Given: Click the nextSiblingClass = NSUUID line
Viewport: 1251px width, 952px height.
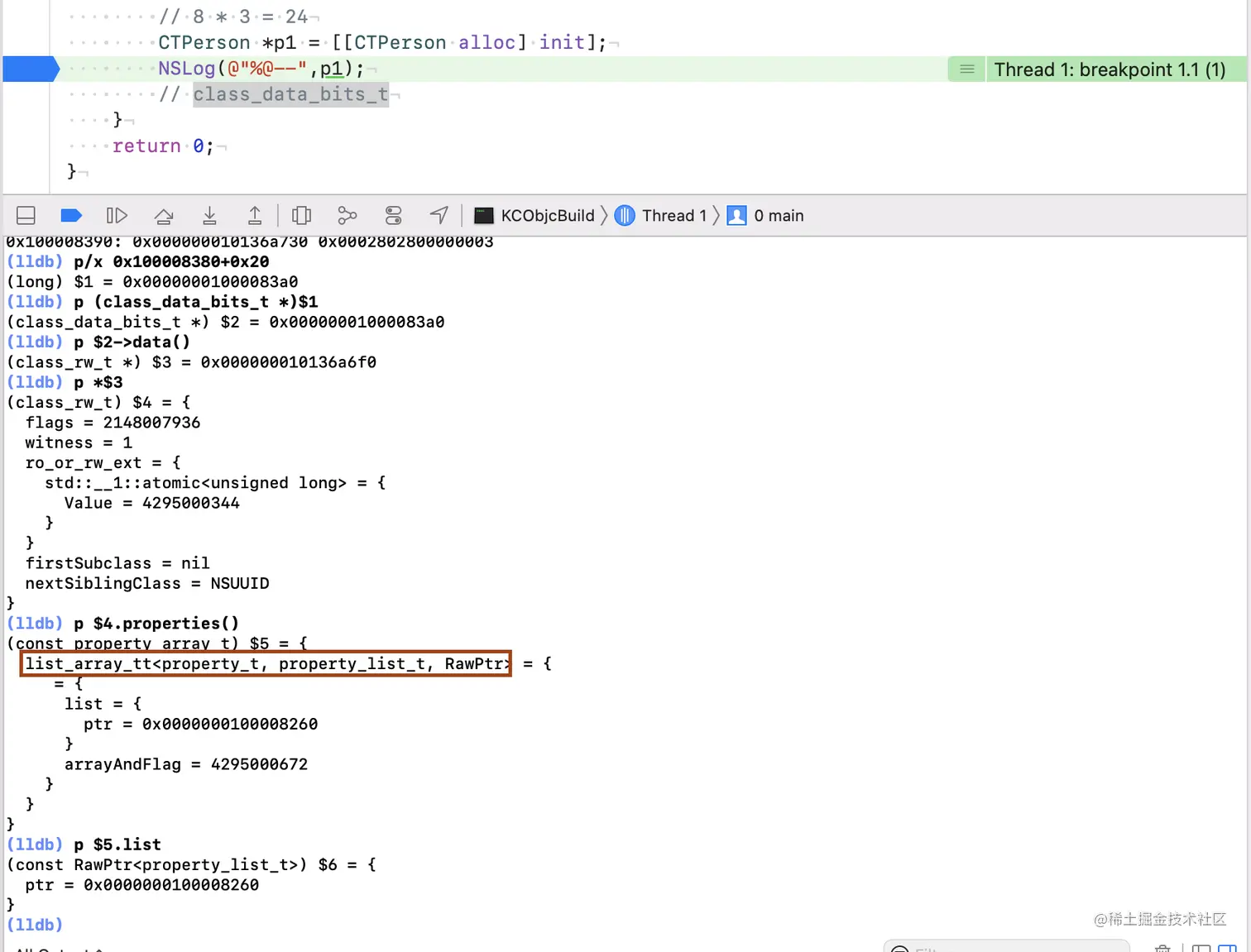Looking at the screenshot, I should [x=147, y=583].
